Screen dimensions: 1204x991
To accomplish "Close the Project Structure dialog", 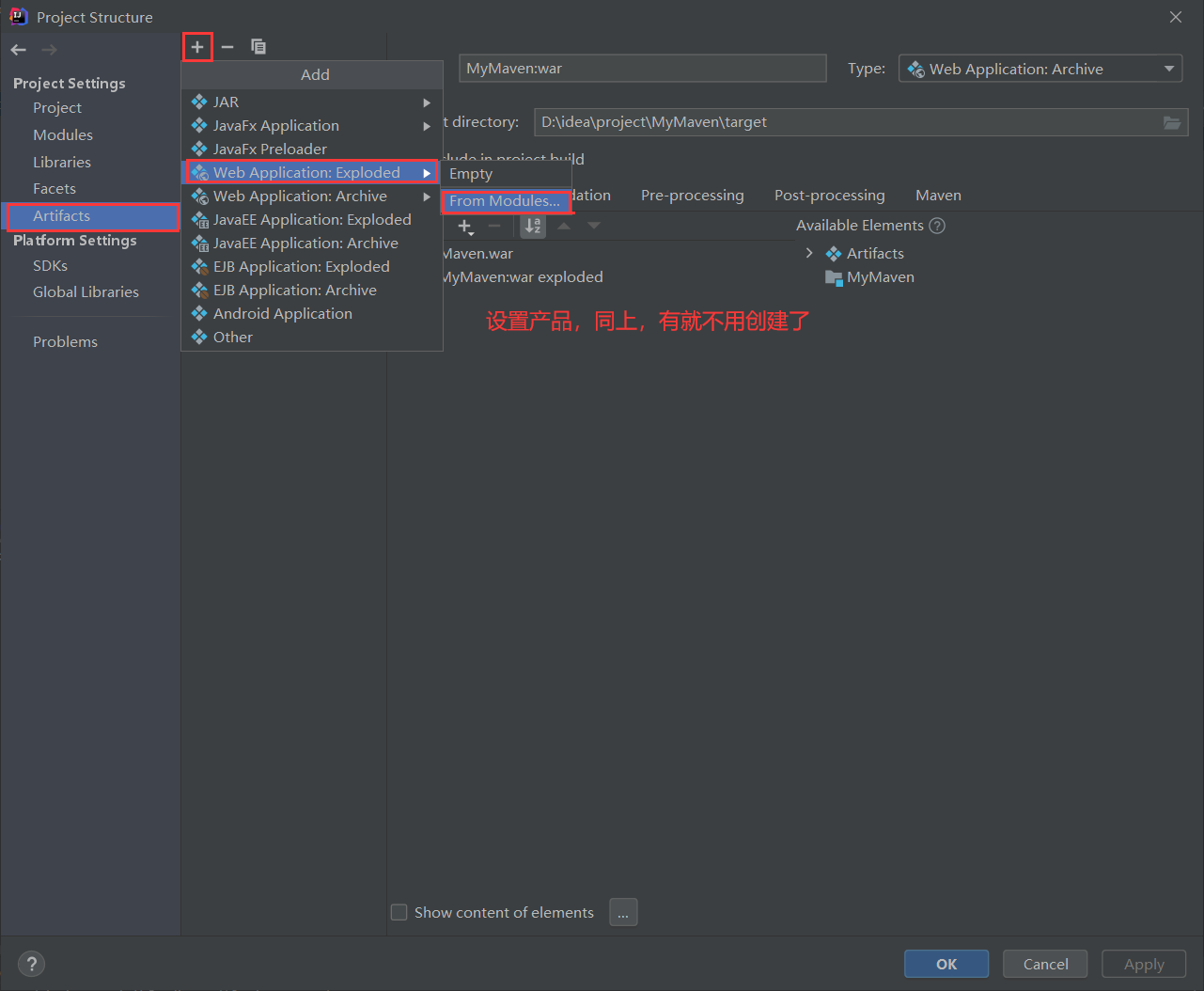I will [x=1176, y=17].
